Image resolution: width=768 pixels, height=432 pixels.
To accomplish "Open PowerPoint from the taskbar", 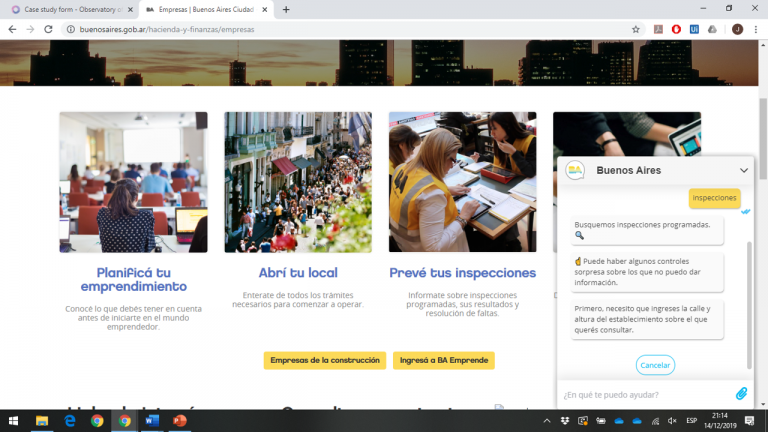I will 180,421.
